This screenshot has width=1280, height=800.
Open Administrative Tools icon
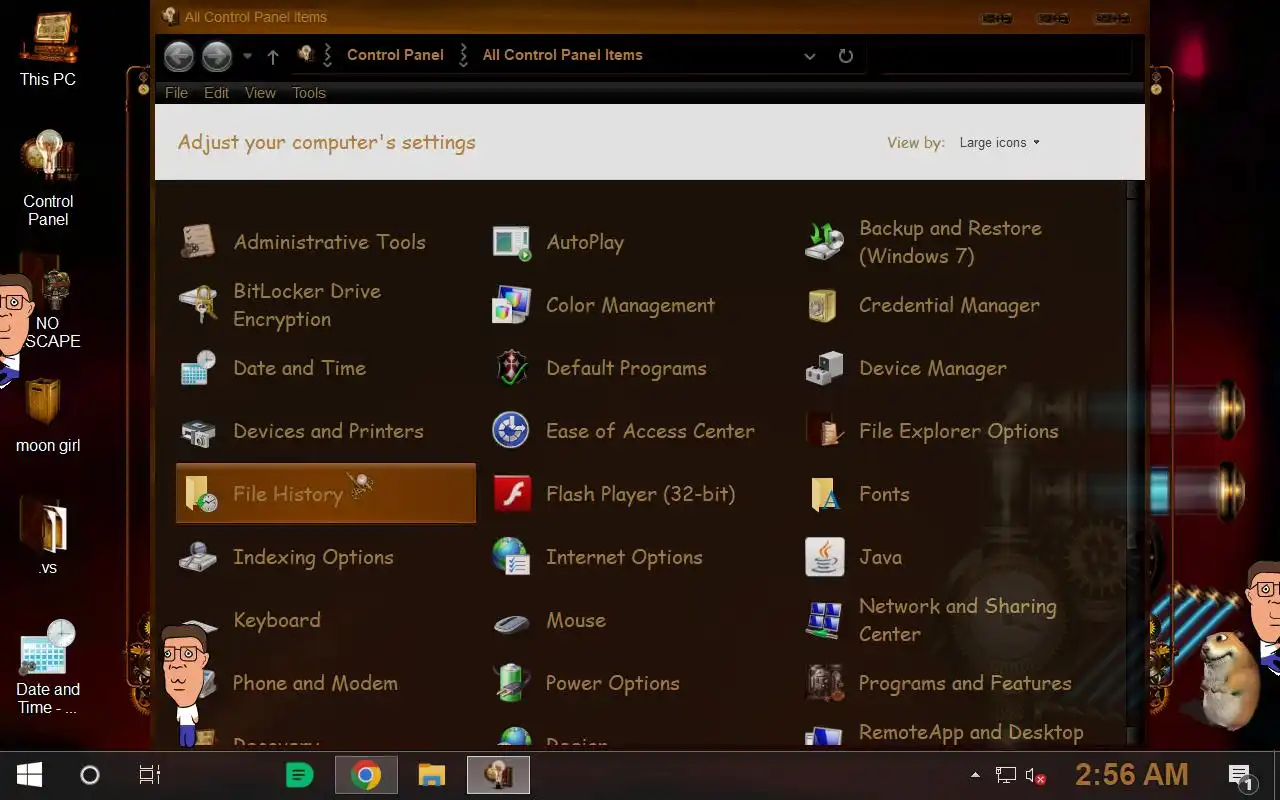point(198,242)
